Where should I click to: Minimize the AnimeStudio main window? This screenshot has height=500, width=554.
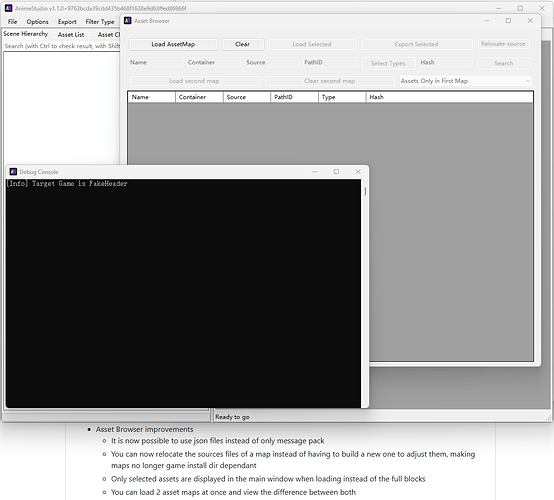[x=499, y=8]
